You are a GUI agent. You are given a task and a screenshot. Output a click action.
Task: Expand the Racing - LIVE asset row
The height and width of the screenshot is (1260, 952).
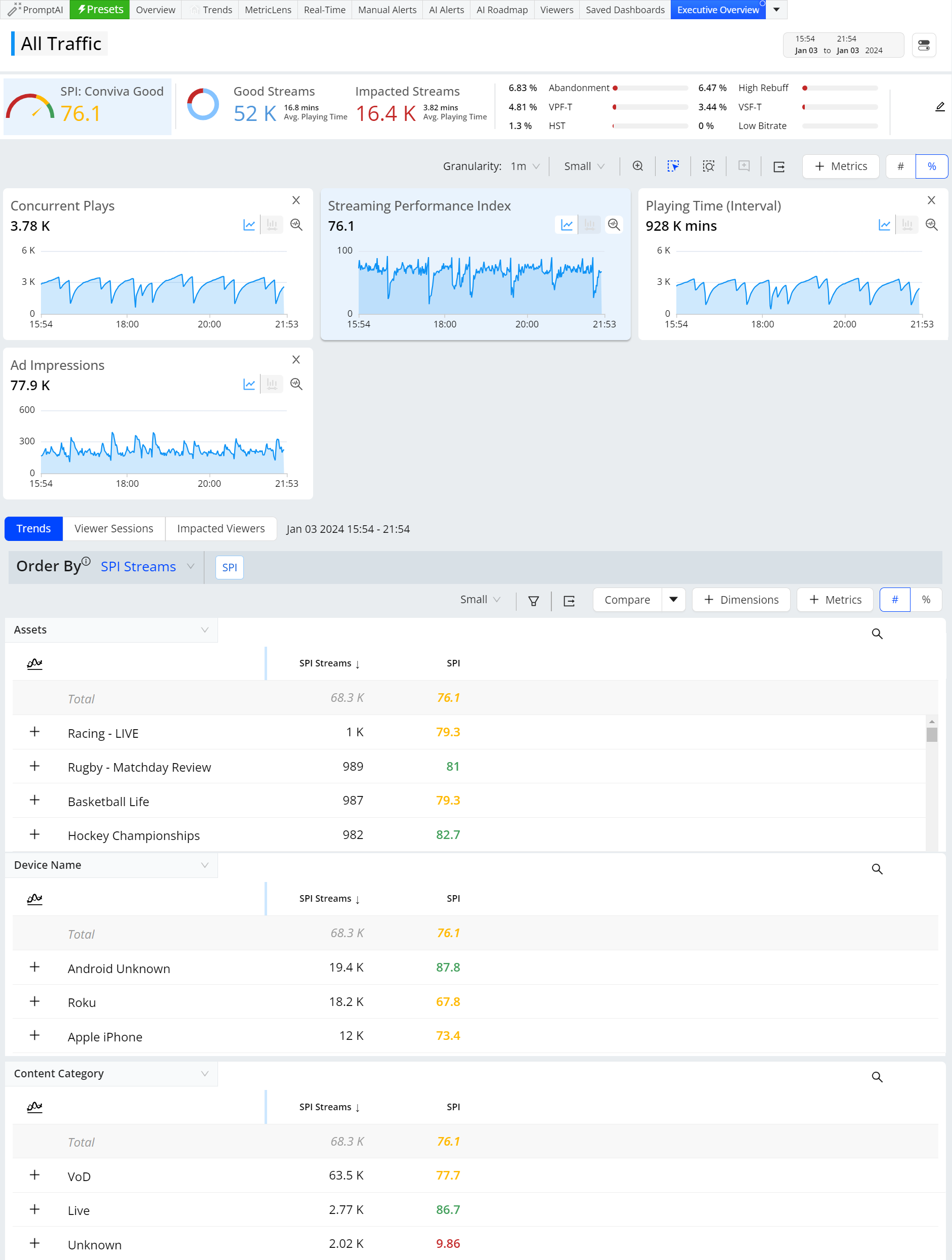click(35, 731)
